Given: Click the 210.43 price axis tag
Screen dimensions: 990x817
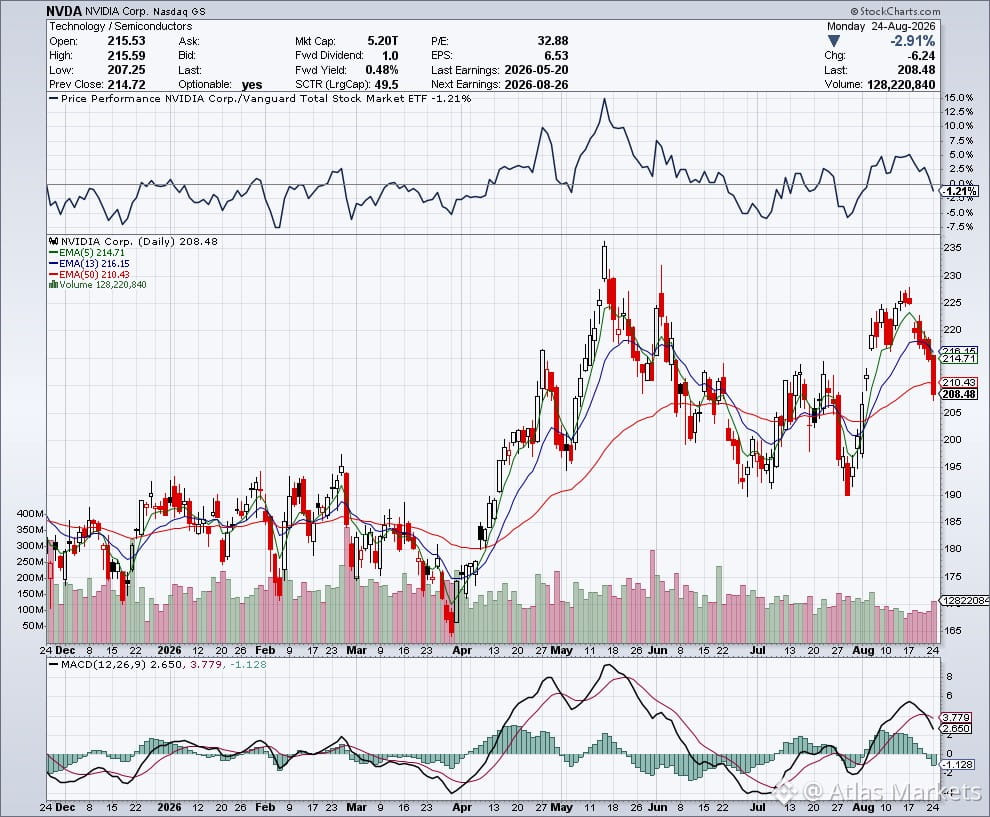Looking at the screenshot, I should pyautogui.click(x=959, y=382).
